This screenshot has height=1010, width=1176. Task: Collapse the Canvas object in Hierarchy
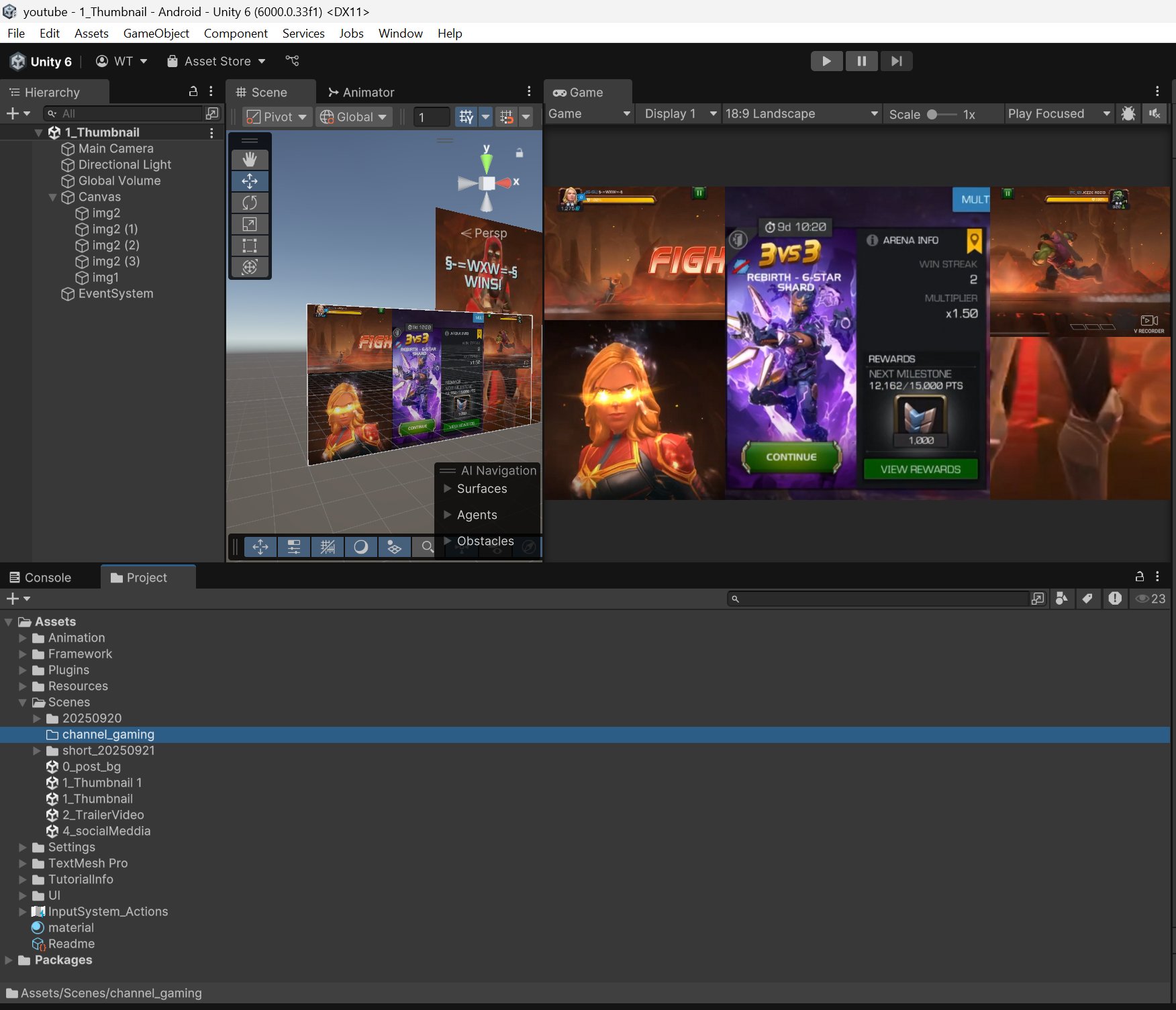click(x=52, y=197)
